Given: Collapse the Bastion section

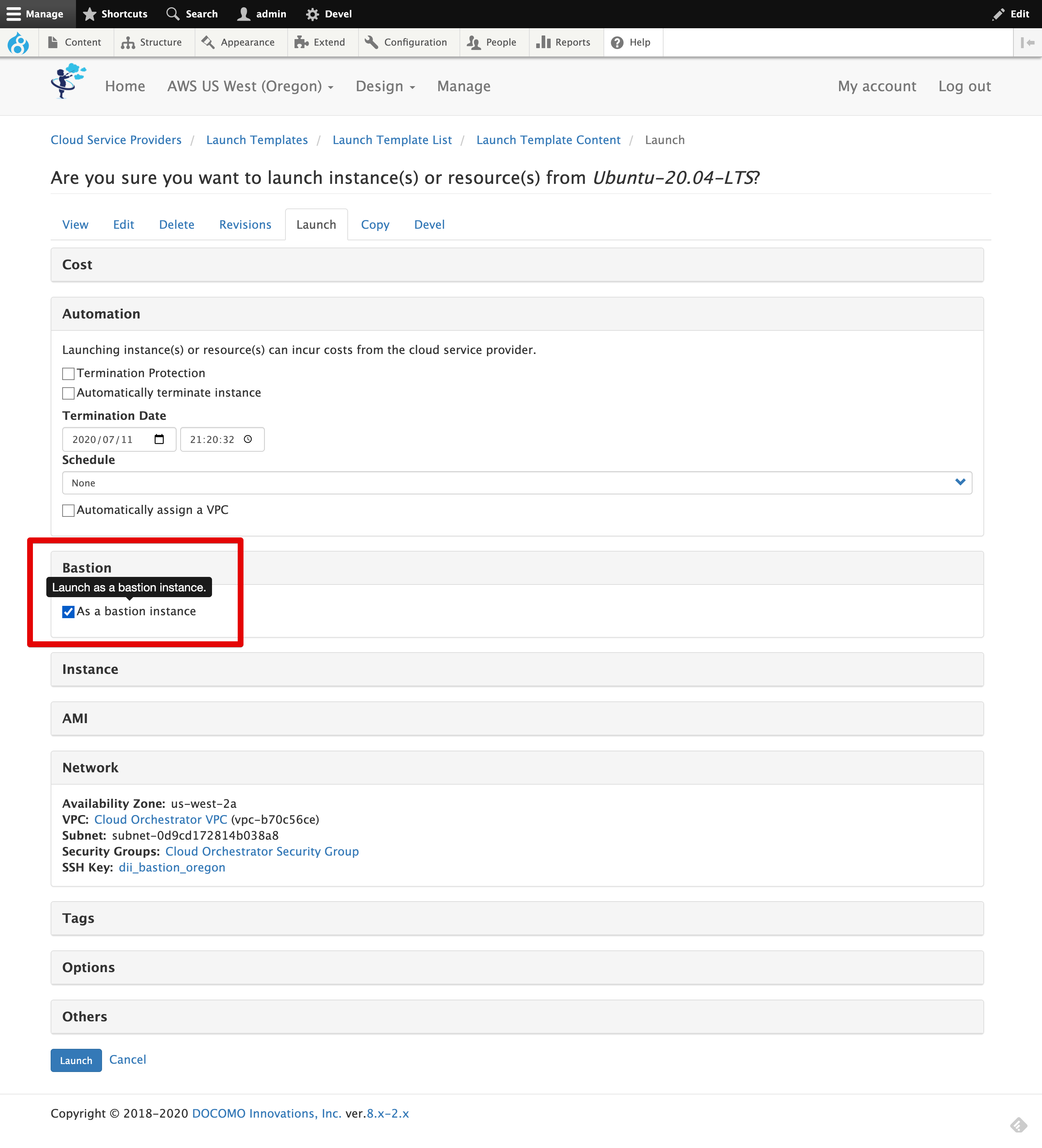Looking at the screenshot, I should 517,568.
